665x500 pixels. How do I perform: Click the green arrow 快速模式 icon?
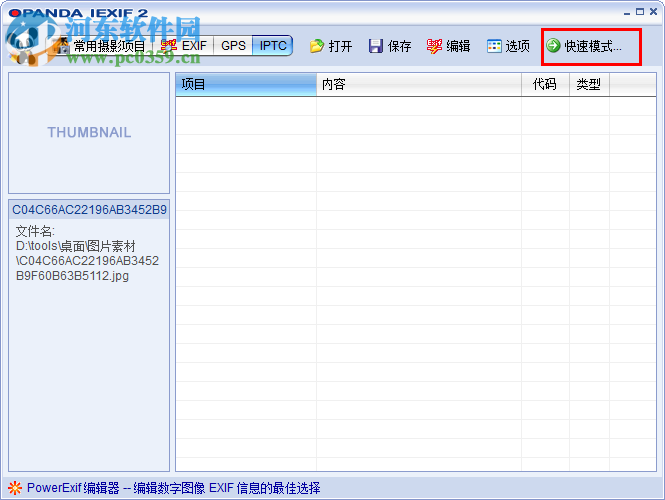click(553, 45)
